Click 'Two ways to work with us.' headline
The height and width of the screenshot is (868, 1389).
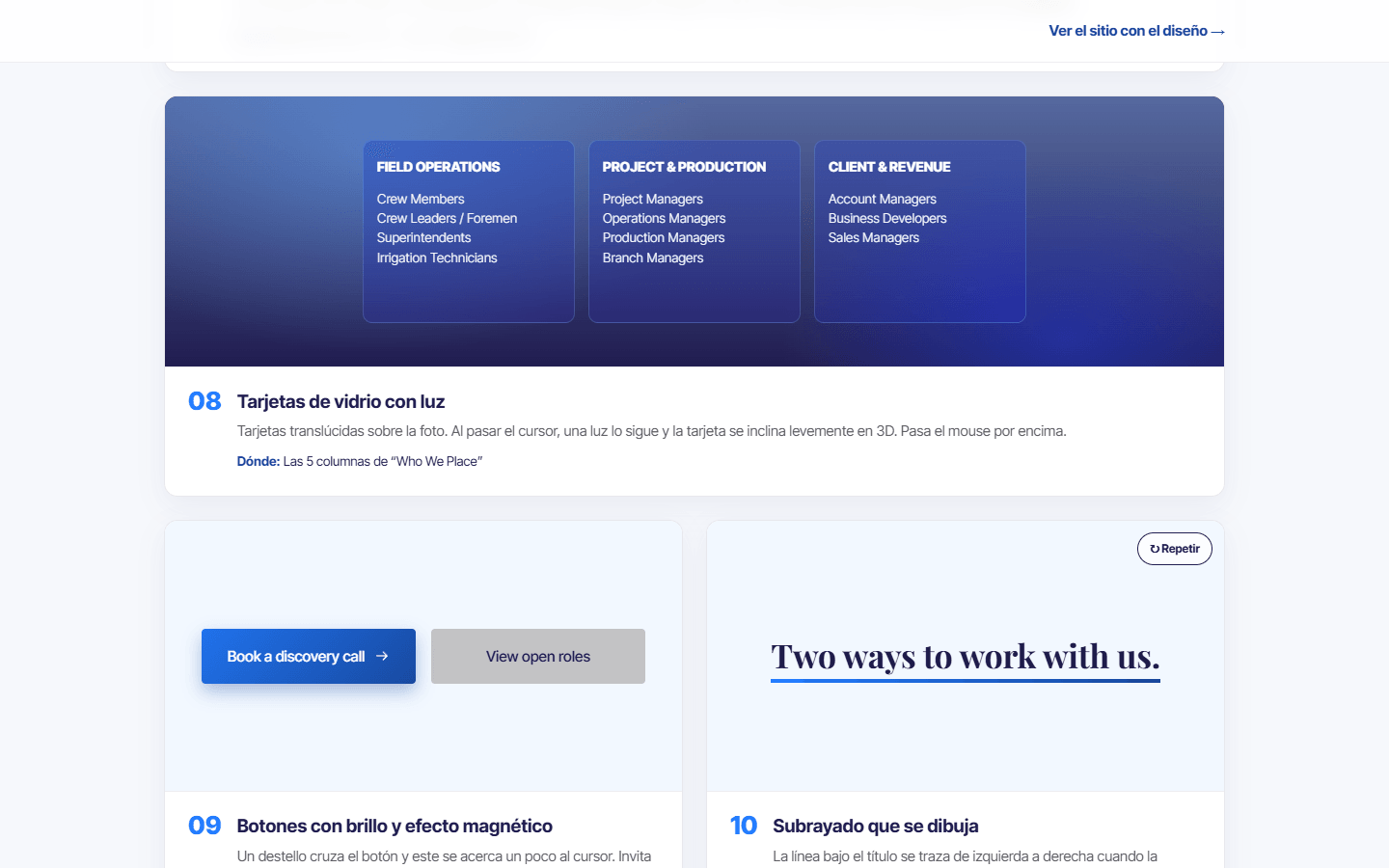click(x=966, y=657)
